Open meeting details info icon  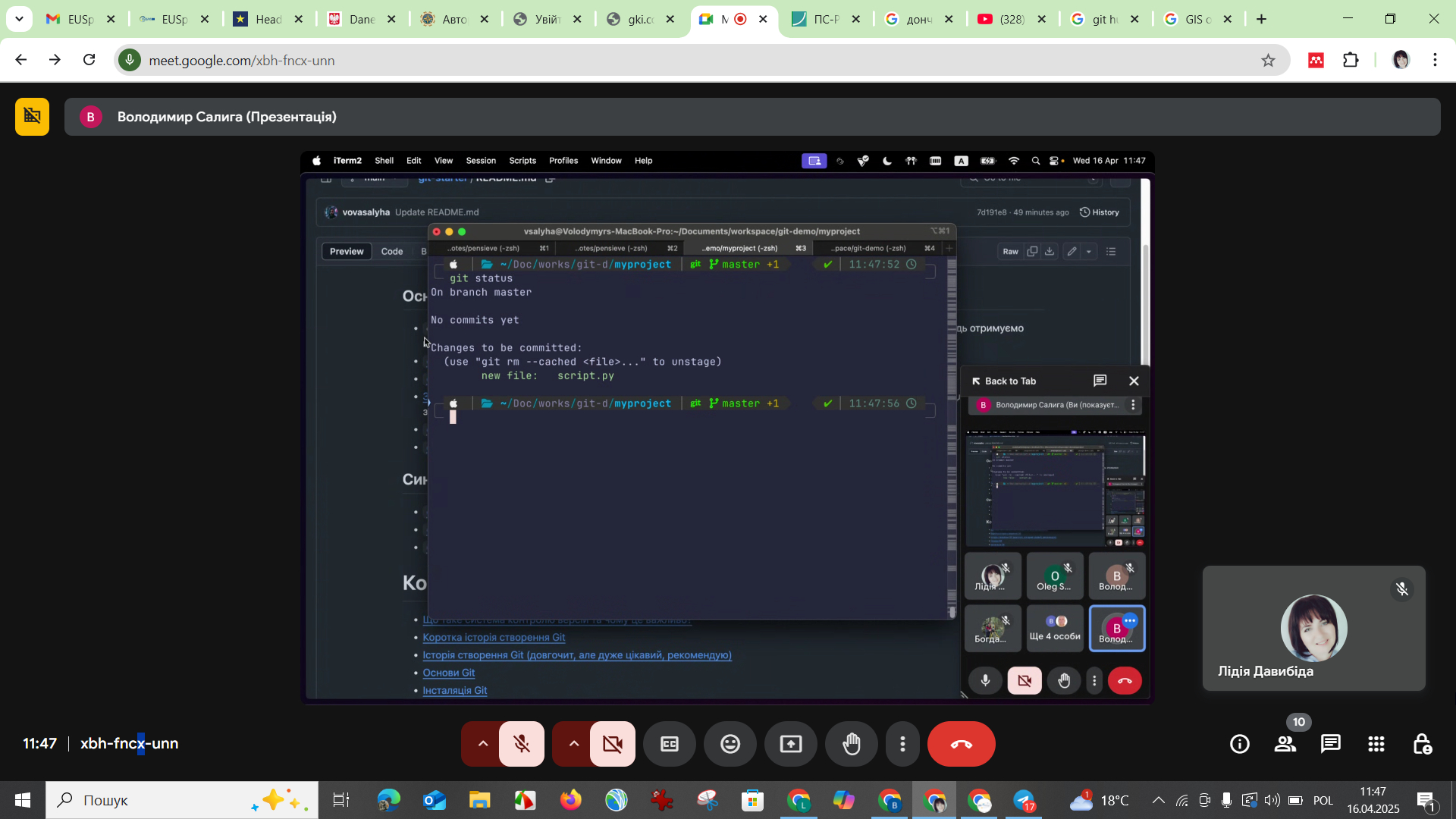point(1240,744)
